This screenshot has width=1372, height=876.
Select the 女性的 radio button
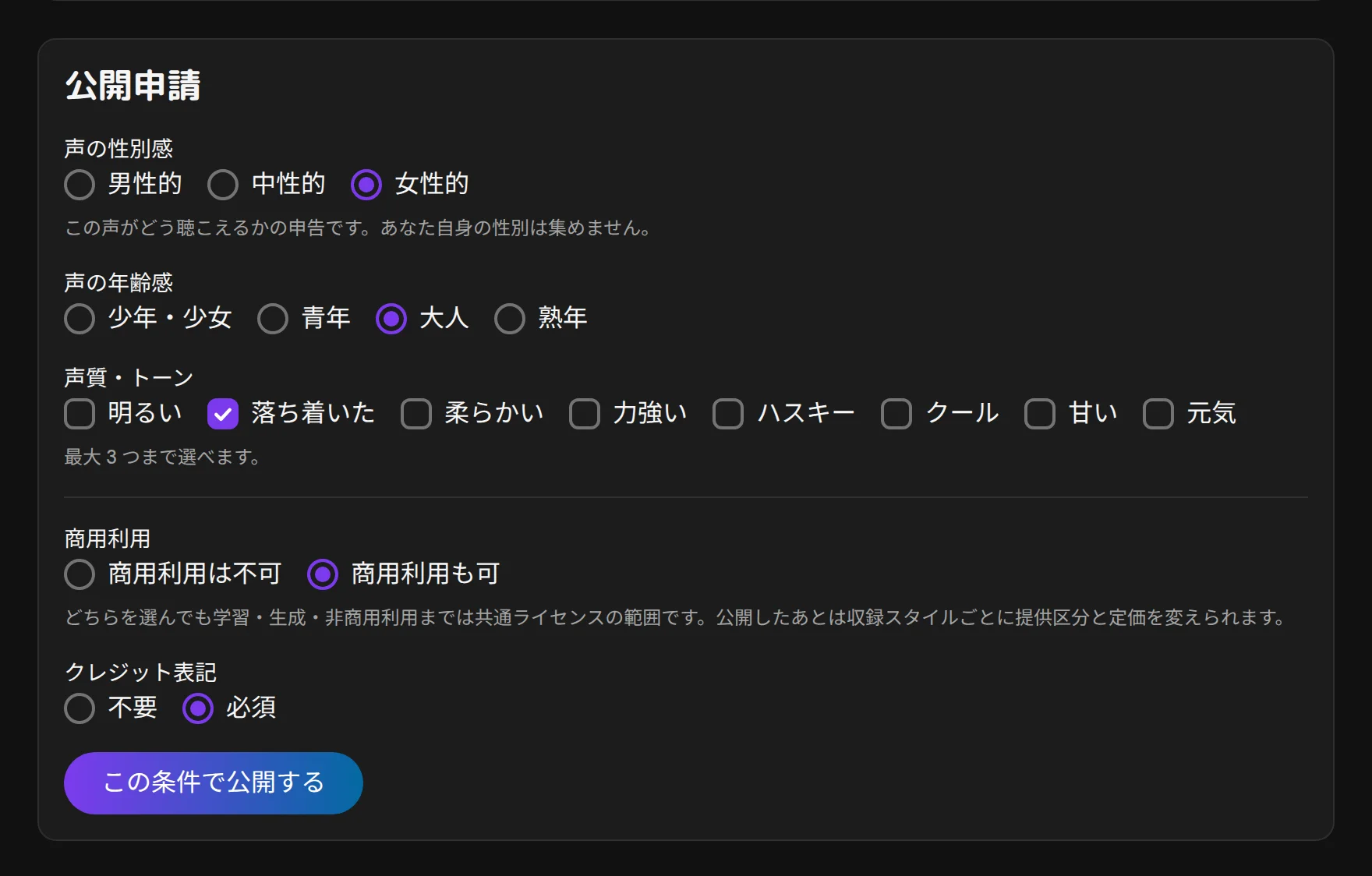pos(366,185)
